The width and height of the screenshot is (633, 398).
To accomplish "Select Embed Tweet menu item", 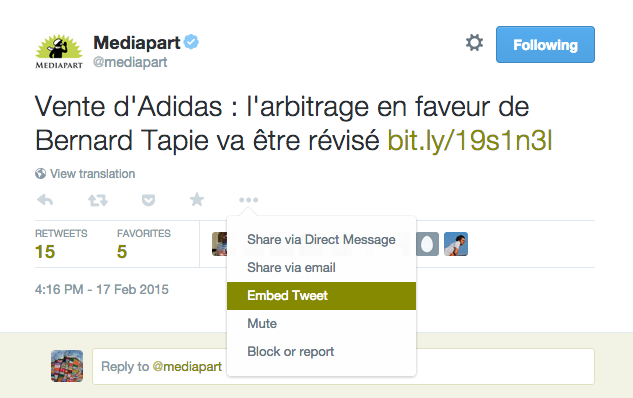I will tap(321, 296).
